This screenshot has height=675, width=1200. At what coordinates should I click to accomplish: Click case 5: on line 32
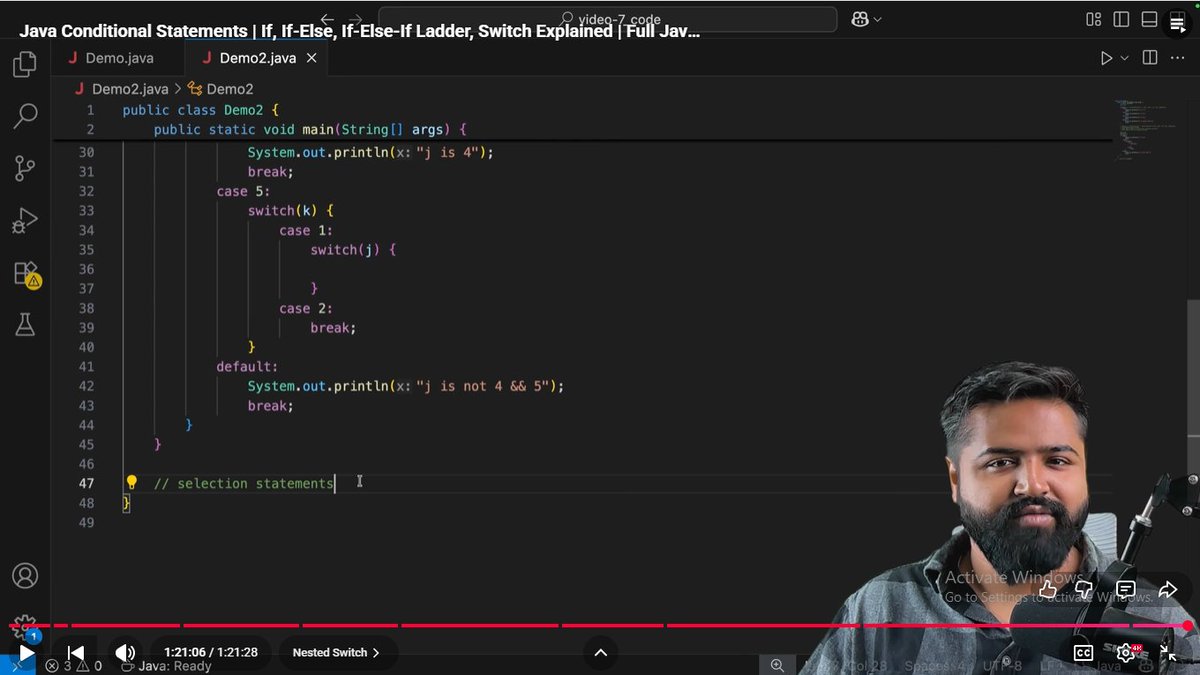pyautogui.click(x=243, y=191)
